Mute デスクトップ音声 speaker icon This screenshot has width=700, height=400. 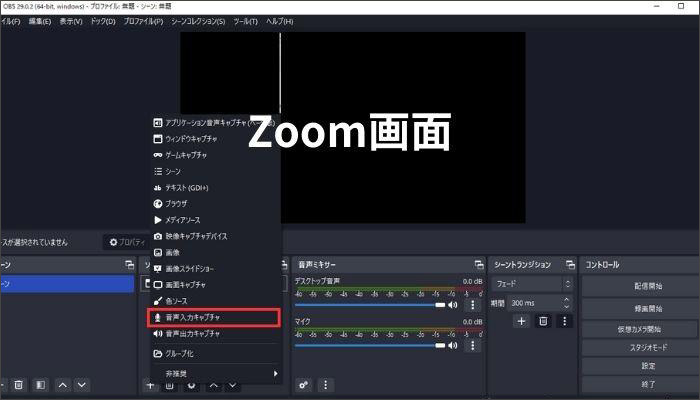[x=453, y=305]
